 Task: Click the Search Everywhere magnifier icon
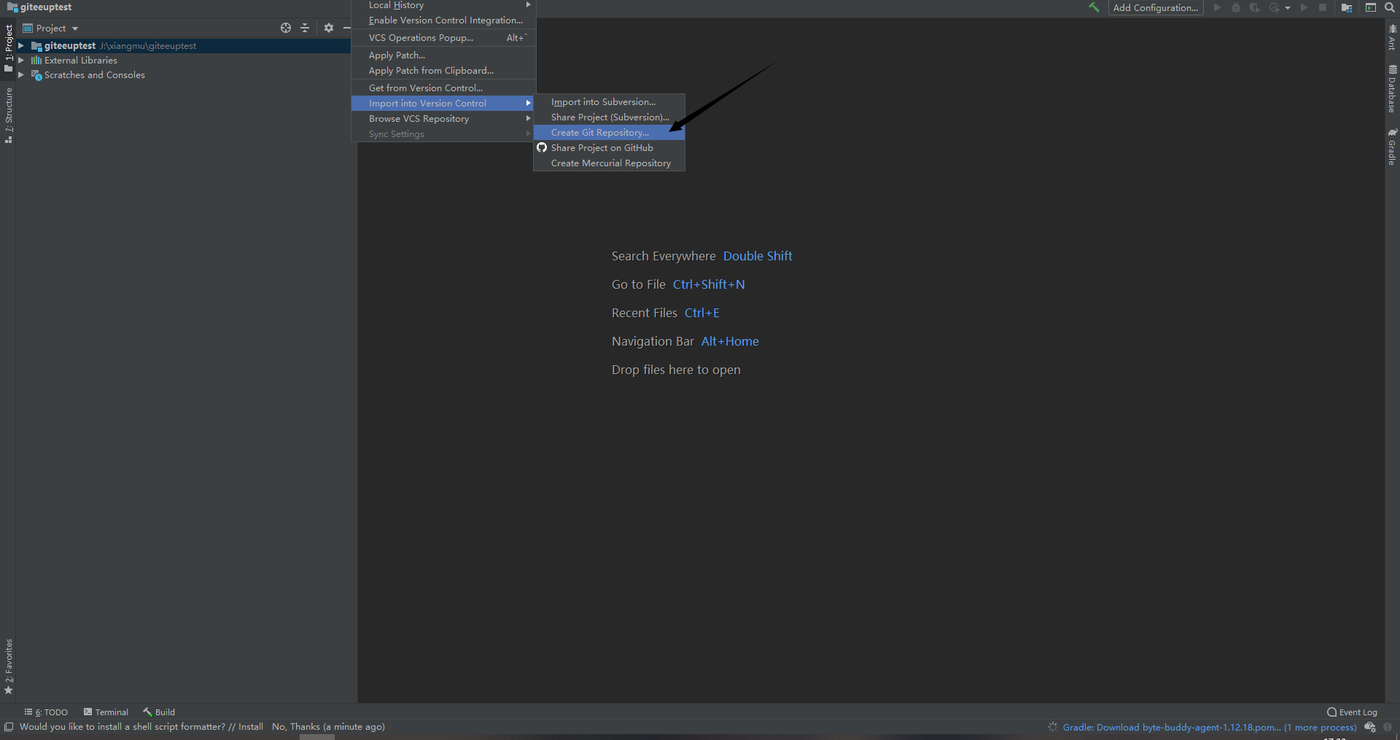(1390, 7)
